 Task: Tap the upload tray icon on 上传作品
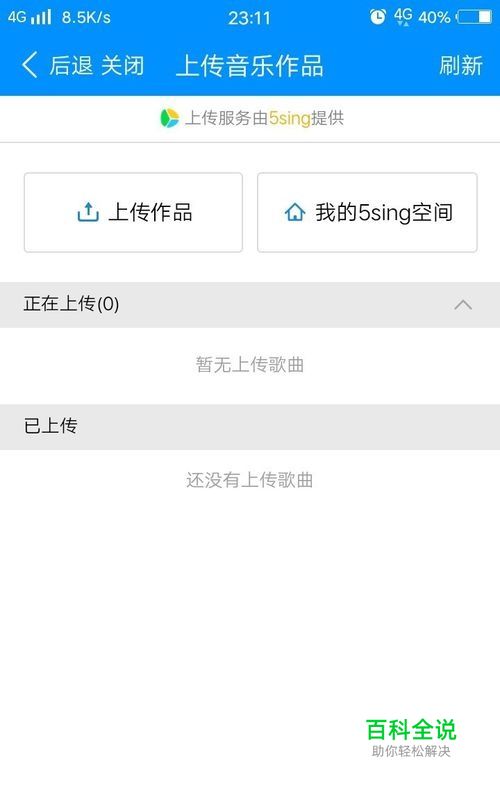pyautogui.click(x=88, y=212)
